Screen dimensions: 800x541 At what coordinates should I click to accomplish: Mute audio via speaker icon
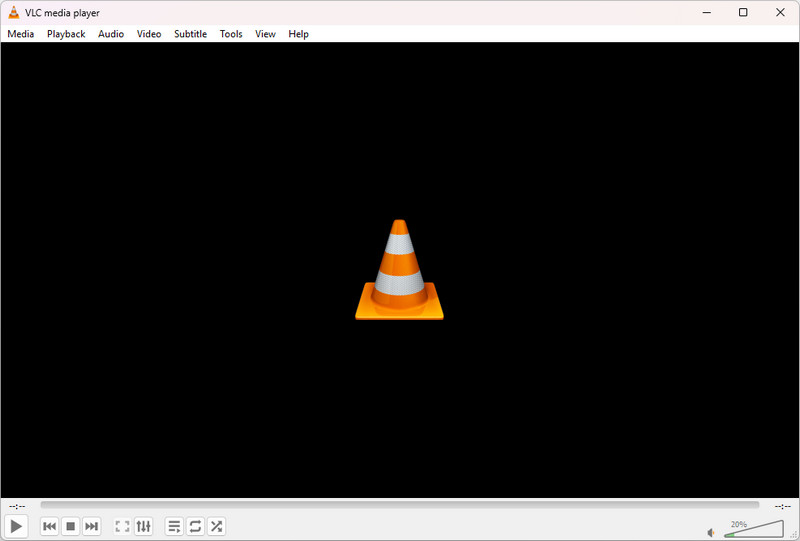tap(711, 533)
